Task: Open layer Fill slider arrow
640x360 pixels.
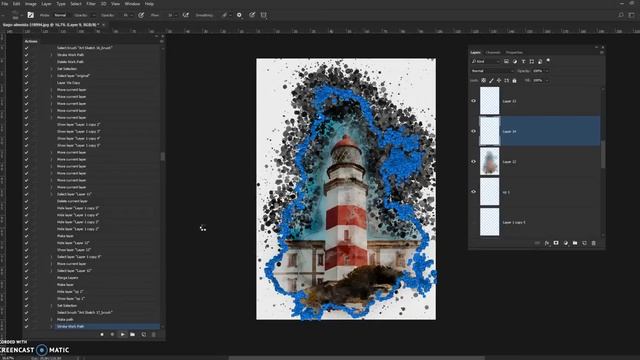Action: (547, 81)
